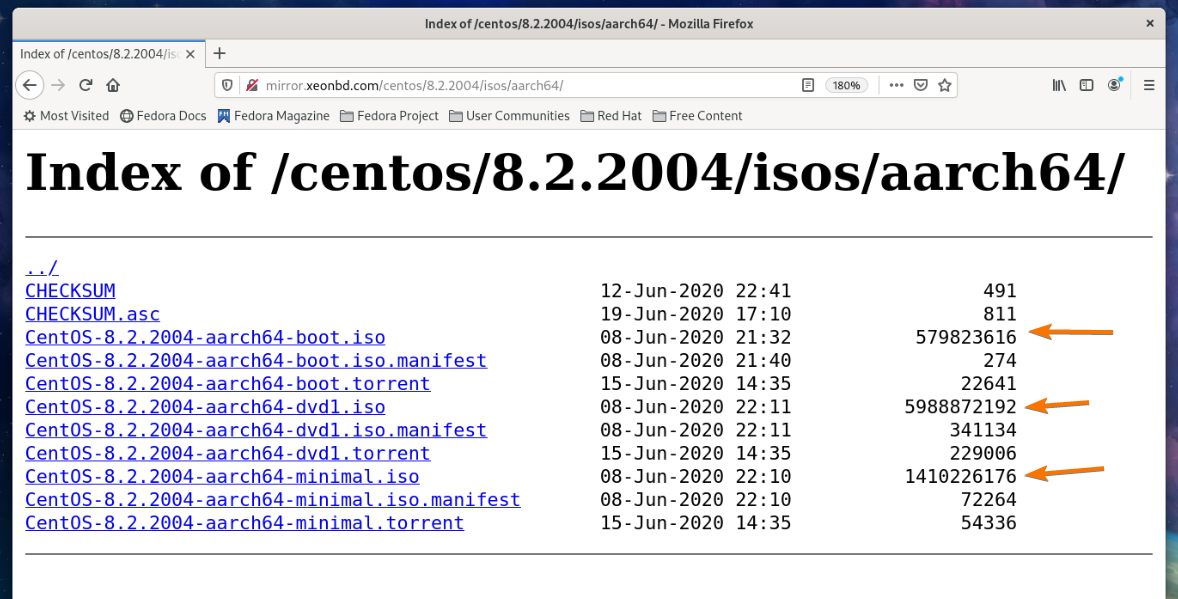
Task: Download CentOS-8.2.2004-aarch64-boot.iso
Action: (x=205, y=337)
